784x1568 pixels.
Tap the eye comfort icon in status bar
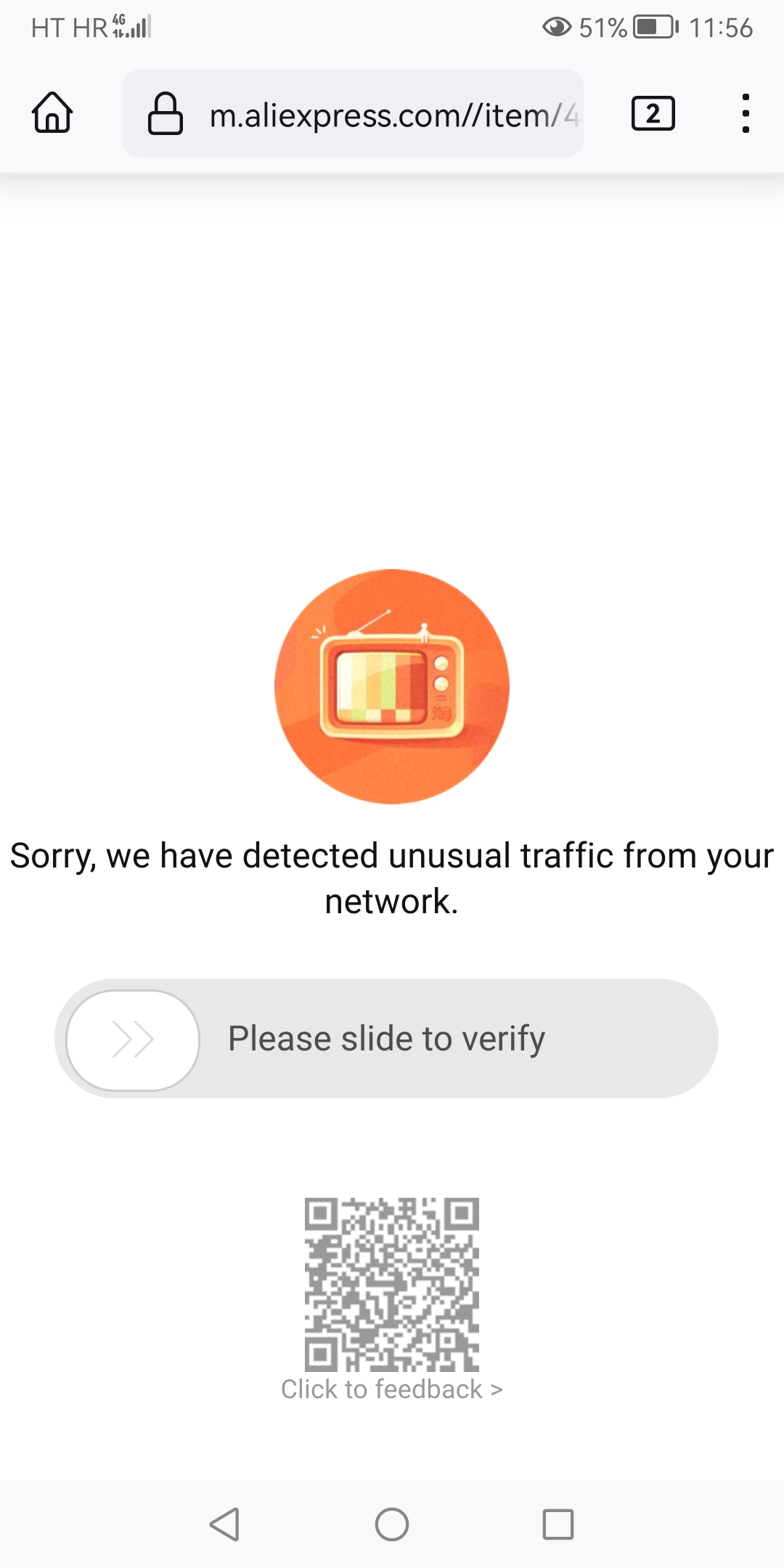[x=557, y=28]
